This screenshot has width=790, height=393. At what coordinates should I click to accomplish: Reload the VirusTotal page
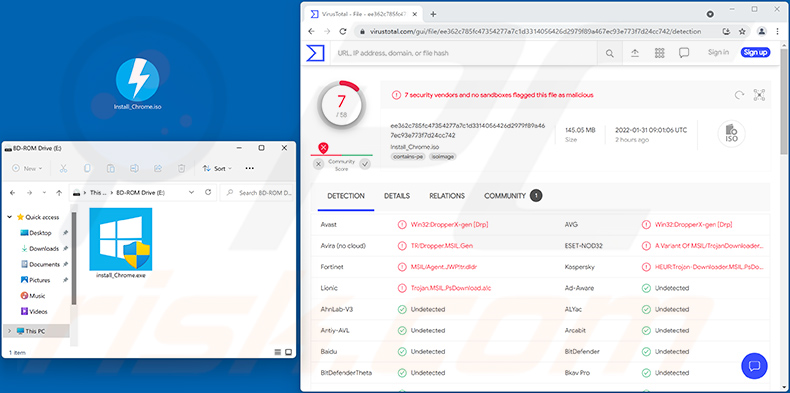[343, 31]
